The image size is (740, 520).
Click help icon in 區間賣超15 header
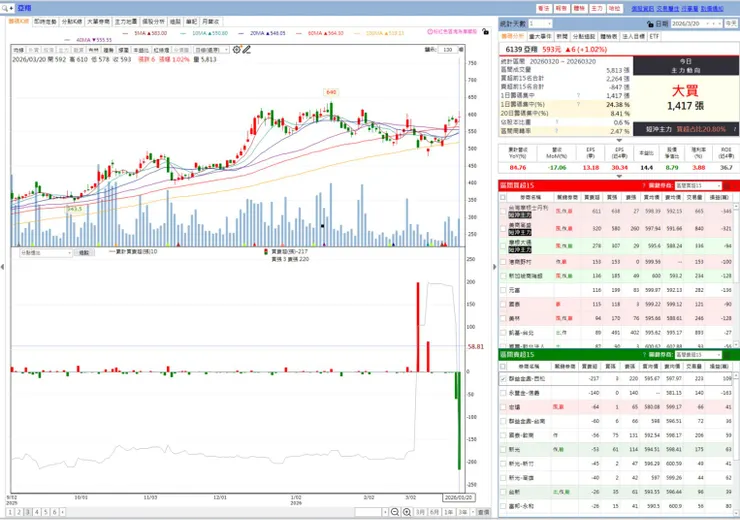644,354
